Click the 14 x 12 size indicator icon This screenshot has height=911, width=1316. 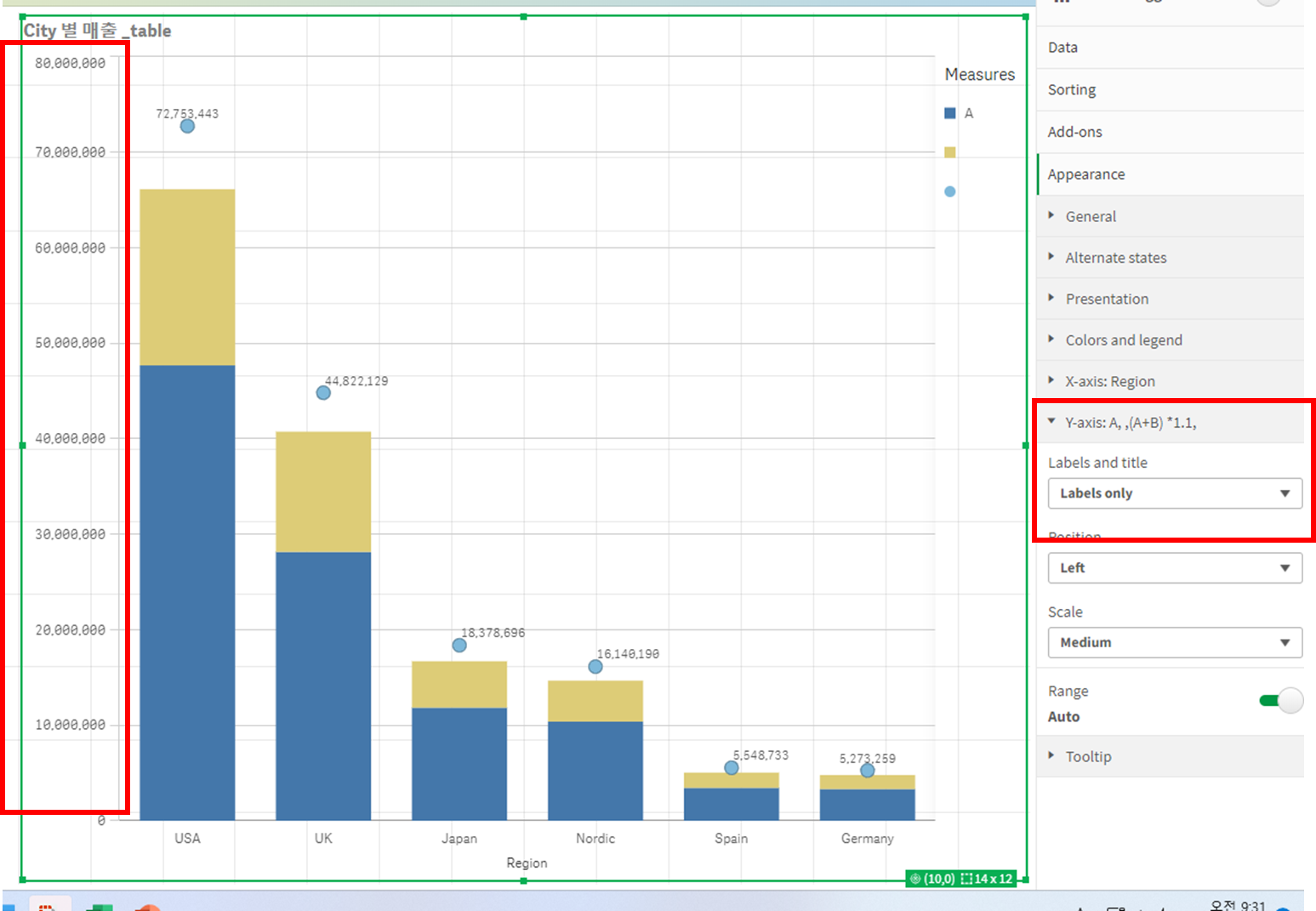tap(967, 879)
